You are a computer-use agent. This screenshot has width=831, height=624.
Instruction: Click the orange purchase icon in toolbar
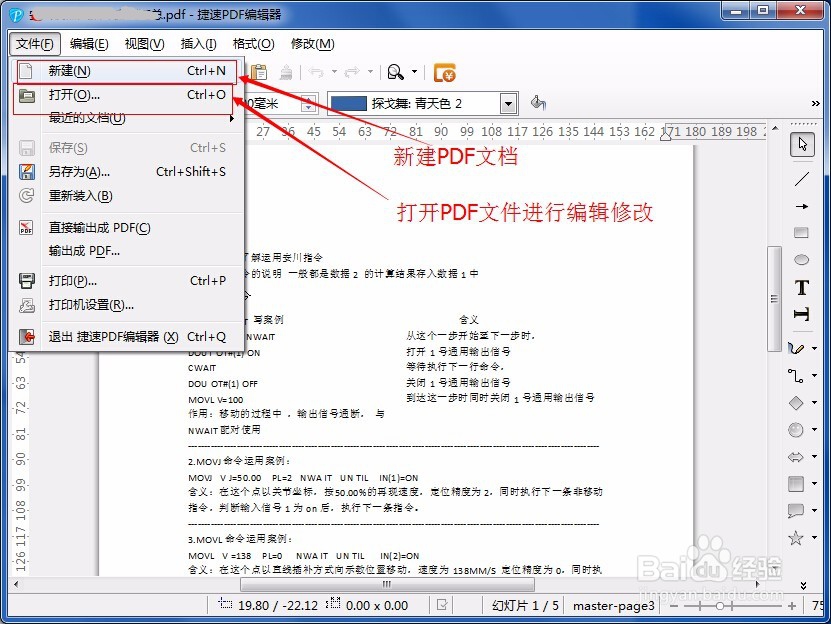pos(445,73)
